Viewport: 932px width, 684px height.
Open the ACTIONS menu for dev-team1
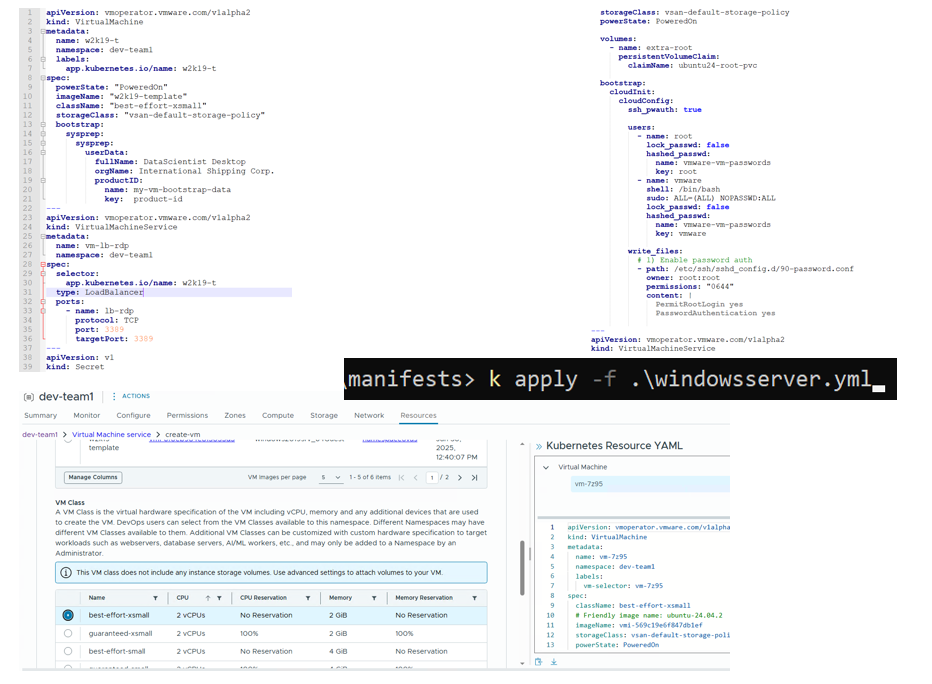(x=129, y=396)
